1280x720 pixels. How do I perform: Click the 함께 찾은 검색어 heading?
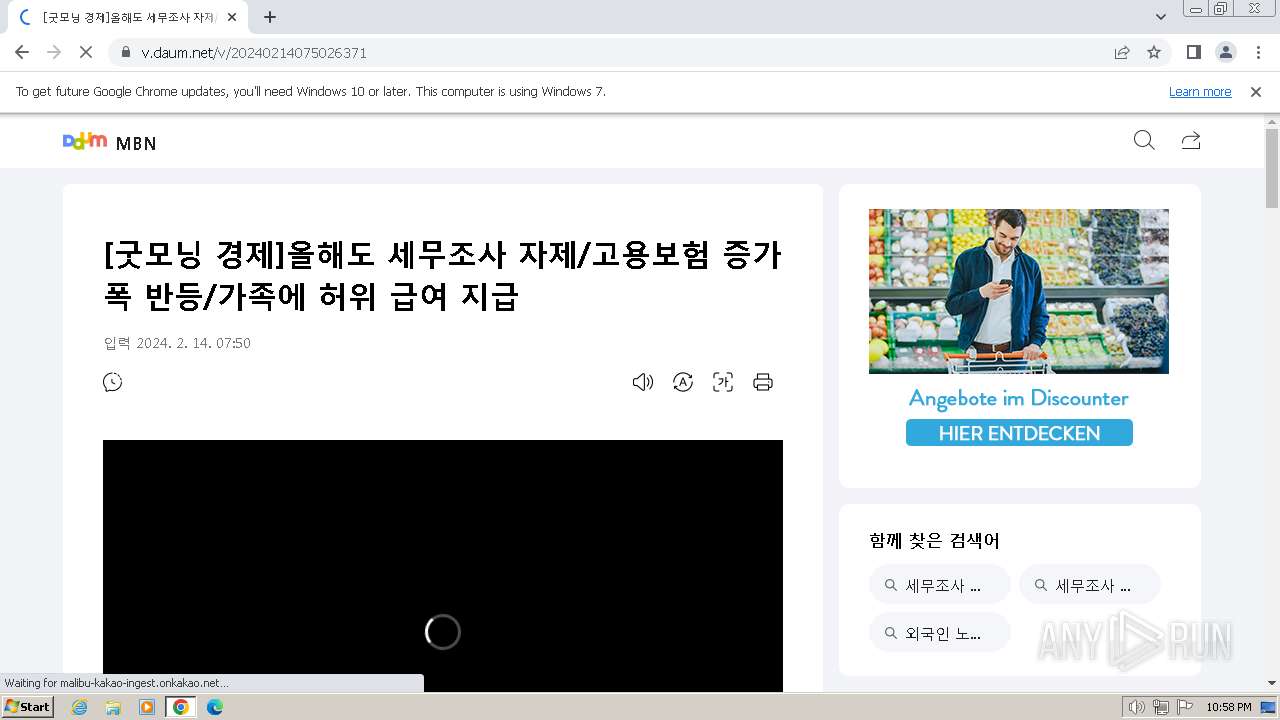(x=934, y=541)
